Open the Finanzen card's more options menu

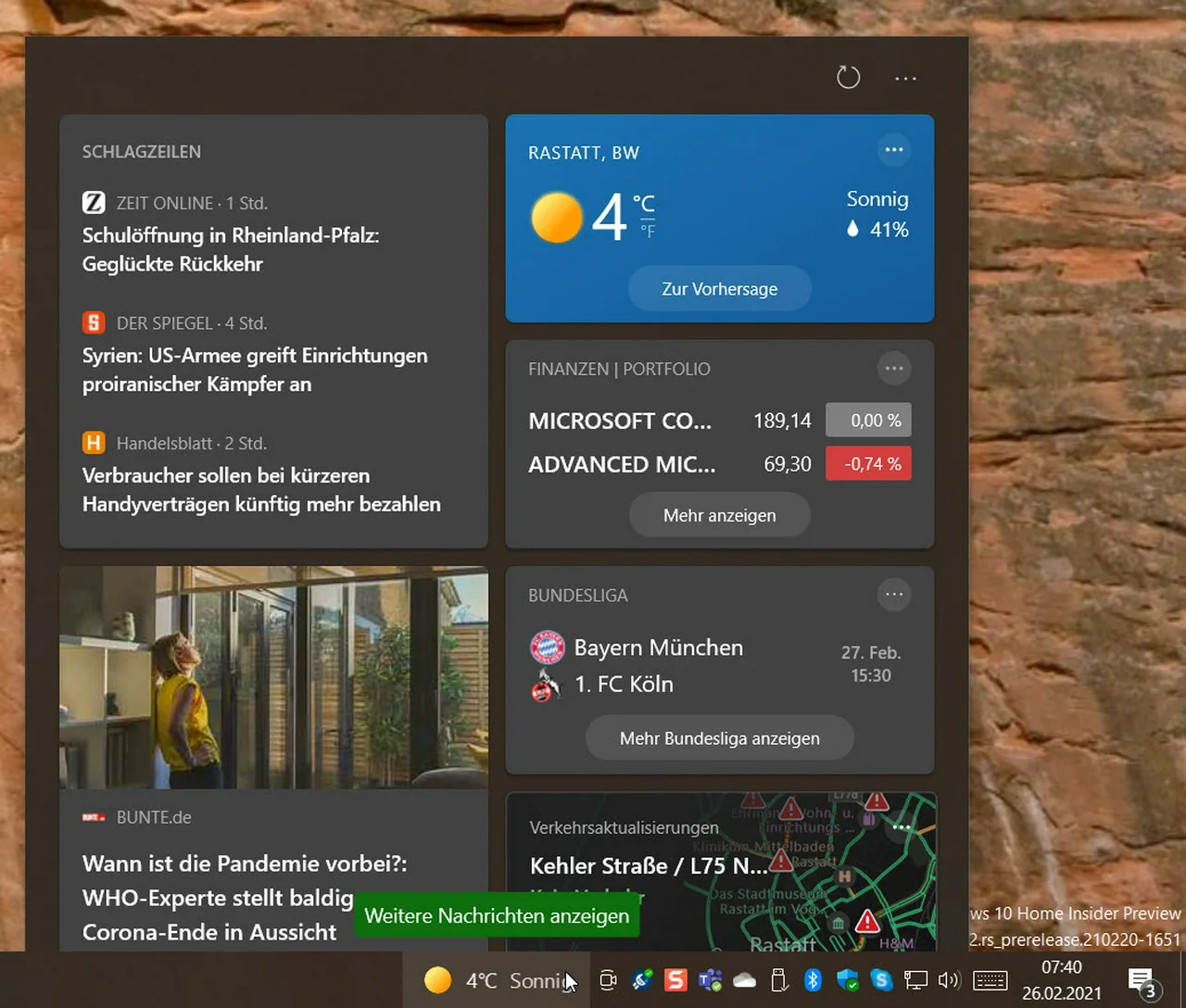pyautogui.click(x=894, y=369)
